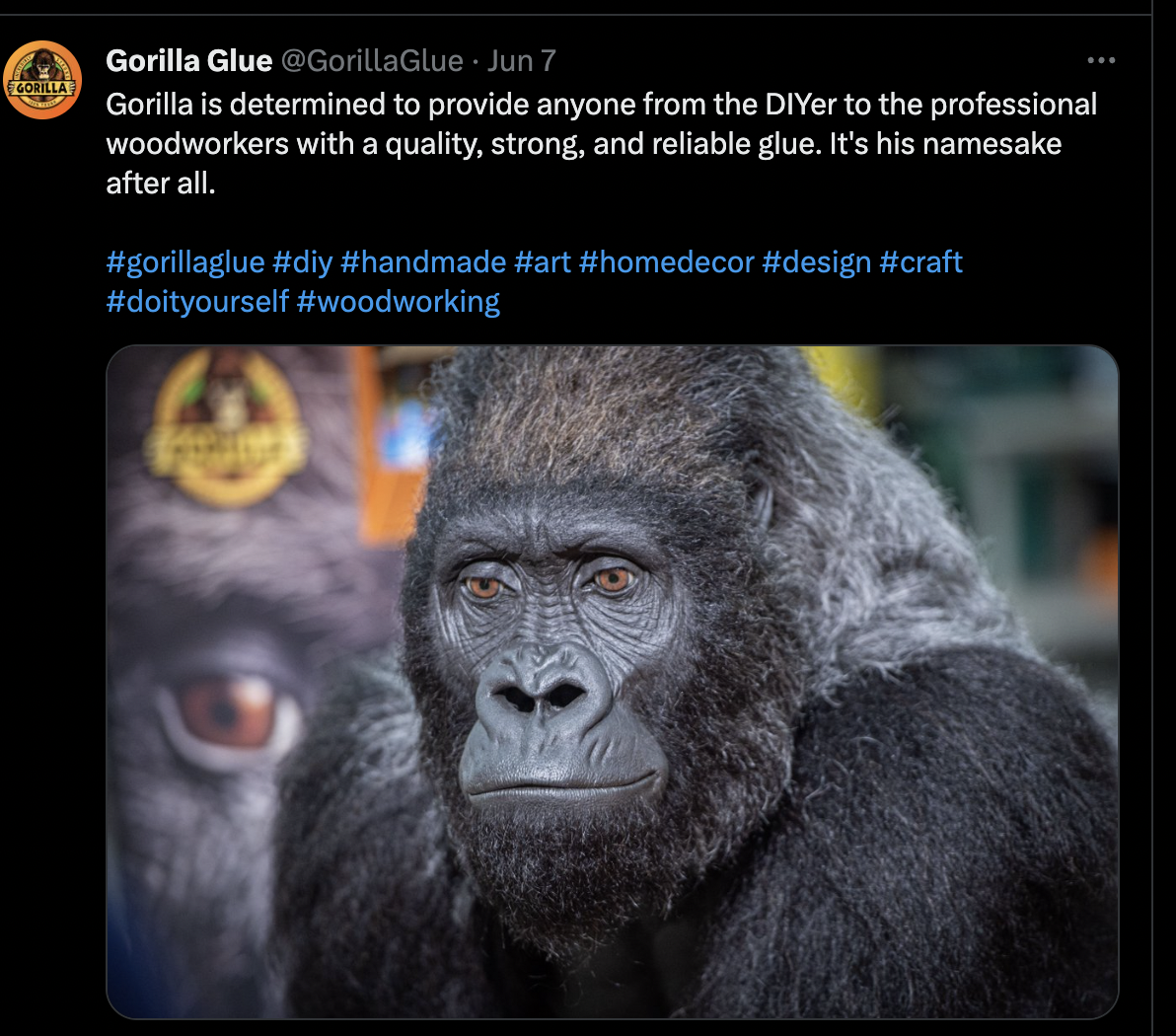Screen dimensions: 1176x1036
Task: Open the three-dot more options menu
Action: click(x=1101, y=60)
